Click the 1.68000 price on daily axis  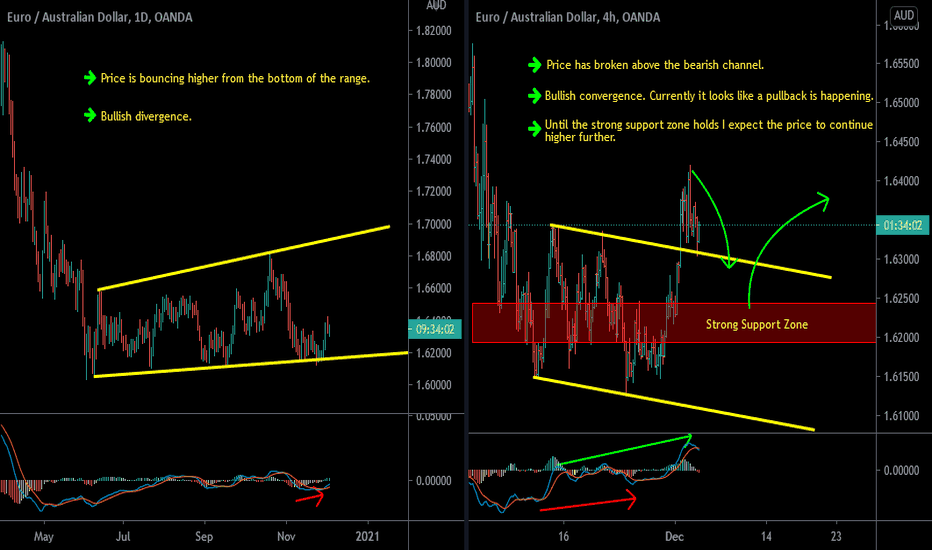pyautogui.click(x=433, y=256)
